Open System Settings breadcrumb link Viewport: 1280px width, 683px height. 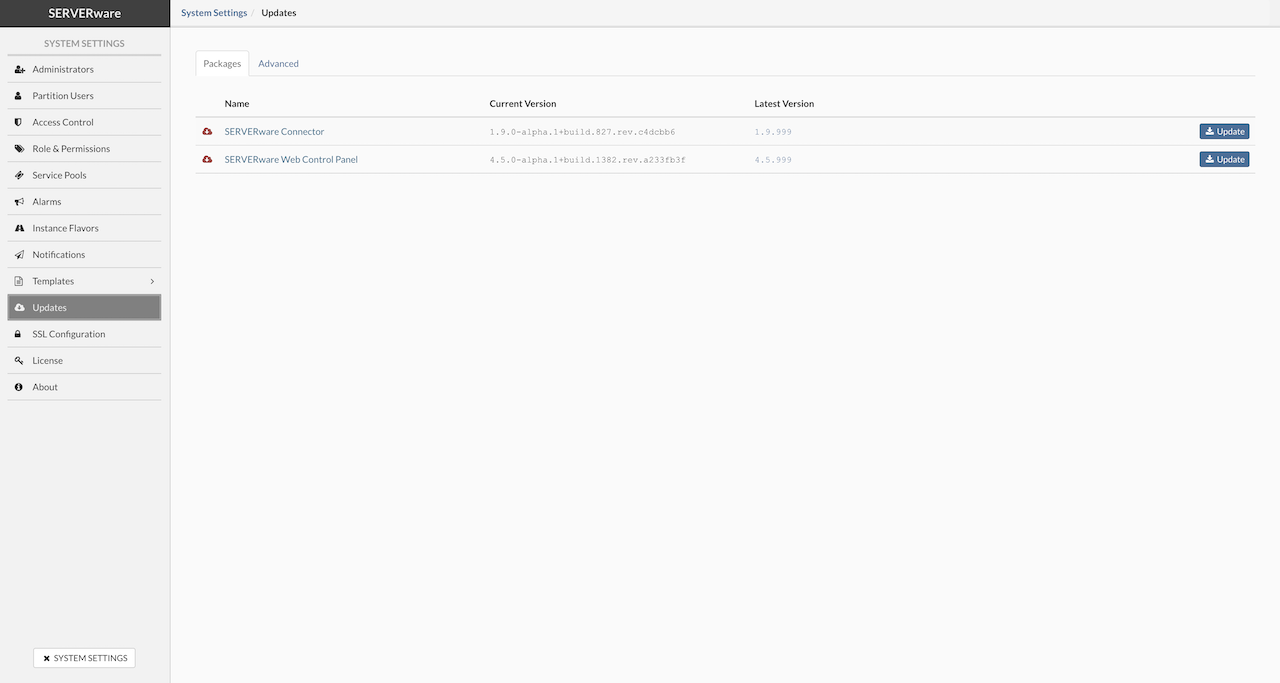pos(214,13)
